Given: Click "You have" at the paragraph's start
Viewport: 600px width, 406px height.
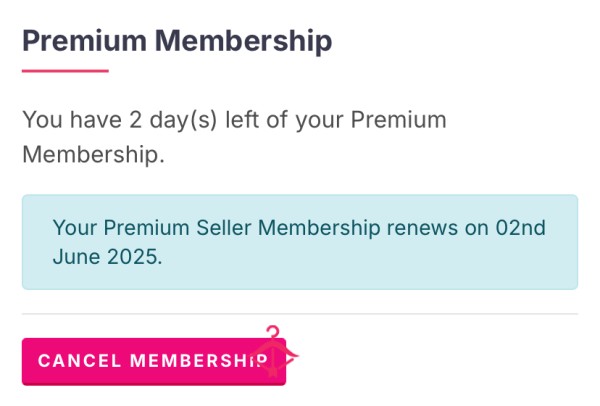Looking at the screenshot, I should (72, 120).
